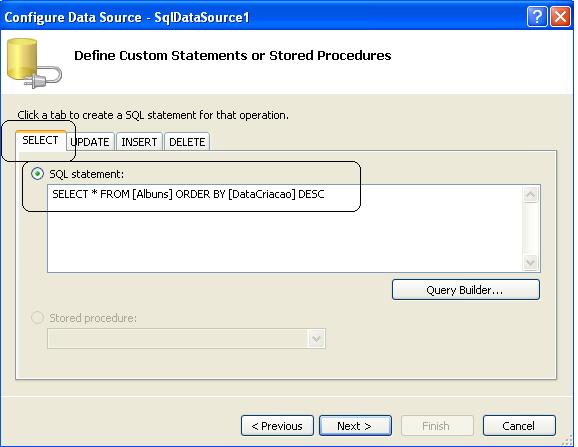
Task: Choose the Stored procedure radio button
Action: tap(37, 317)
